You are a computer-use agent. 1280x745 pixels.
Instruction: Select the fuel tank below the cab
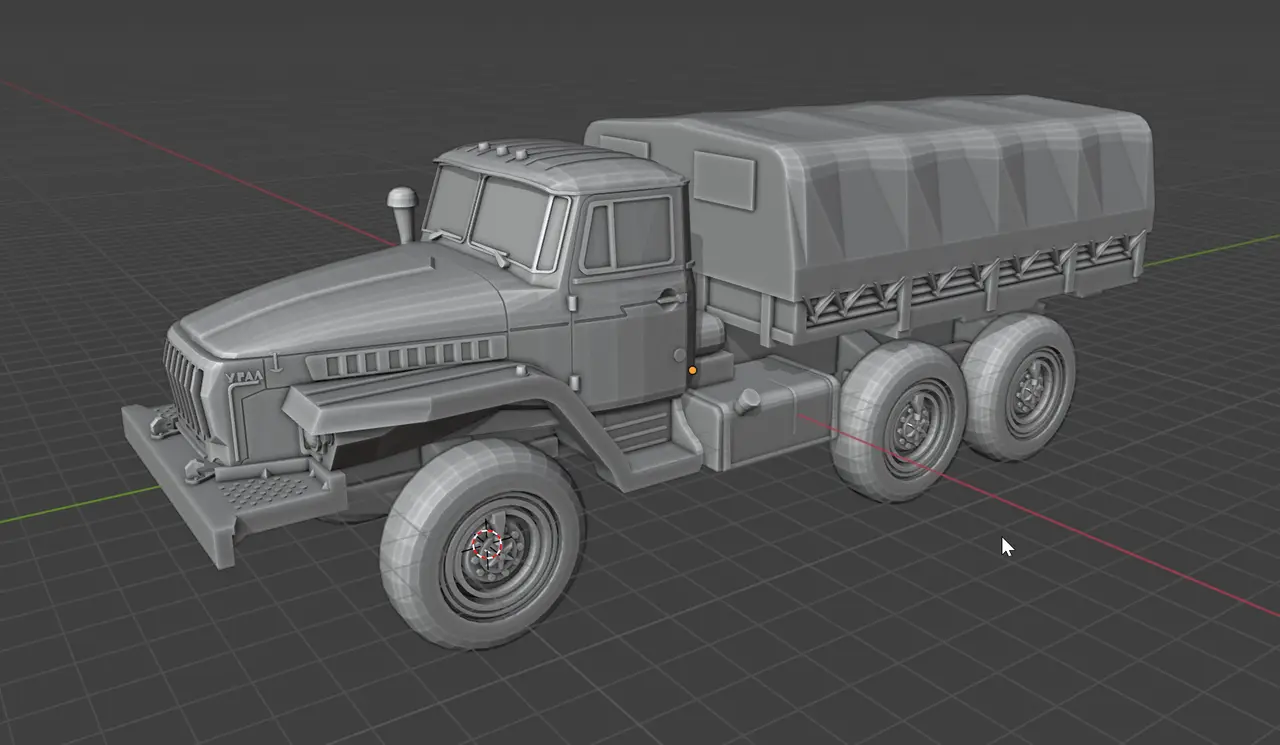click(x=765, y=413)
